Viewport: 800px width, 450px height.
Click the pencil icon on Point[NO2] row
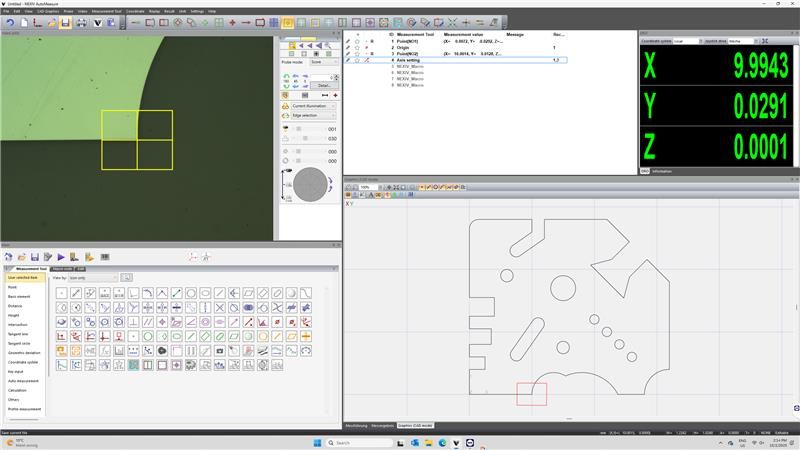tap(348, 54)
